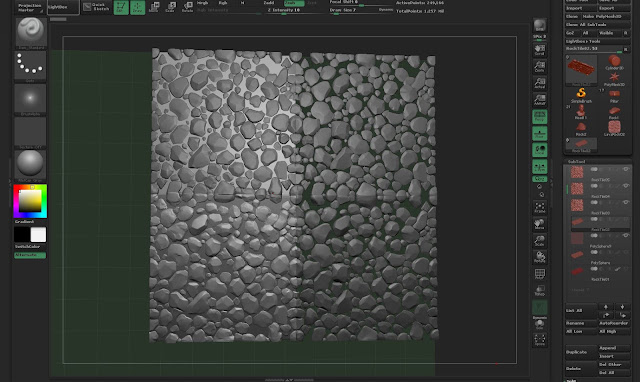Open the LightBox browser
This screenshot has width=640, height=382.
tap(63, 7)
